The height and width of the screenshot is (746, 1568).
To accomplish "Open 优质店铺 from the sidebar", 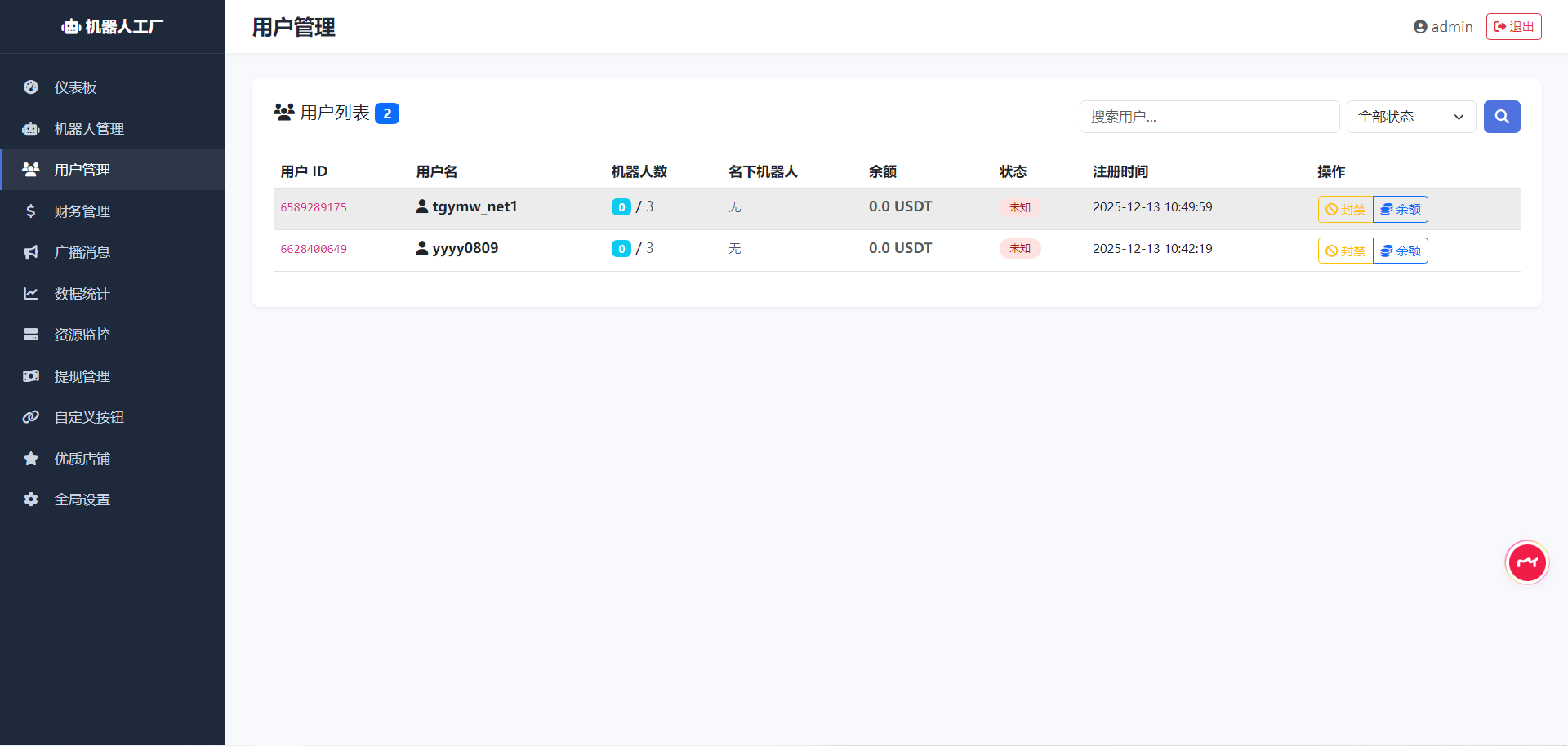I will click(82, 459).
